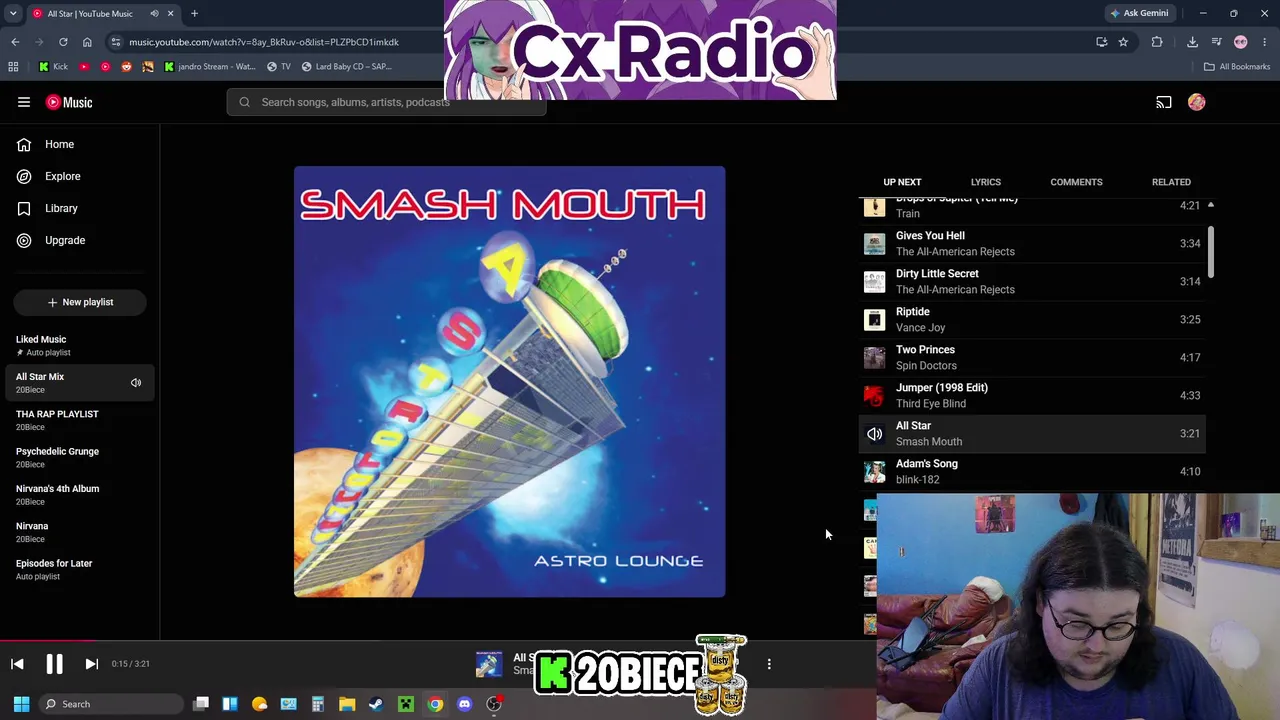Play Gives You Hell from the queue
Image resolution: width=1280 pixels, height=720 pixels.
1032,243
